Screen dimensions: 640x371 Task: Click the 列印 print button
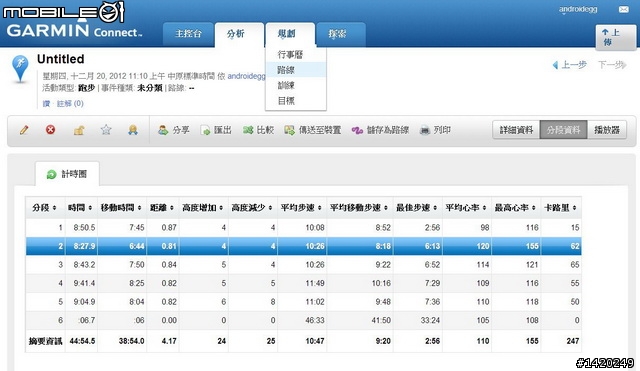[x=435, y=130]
